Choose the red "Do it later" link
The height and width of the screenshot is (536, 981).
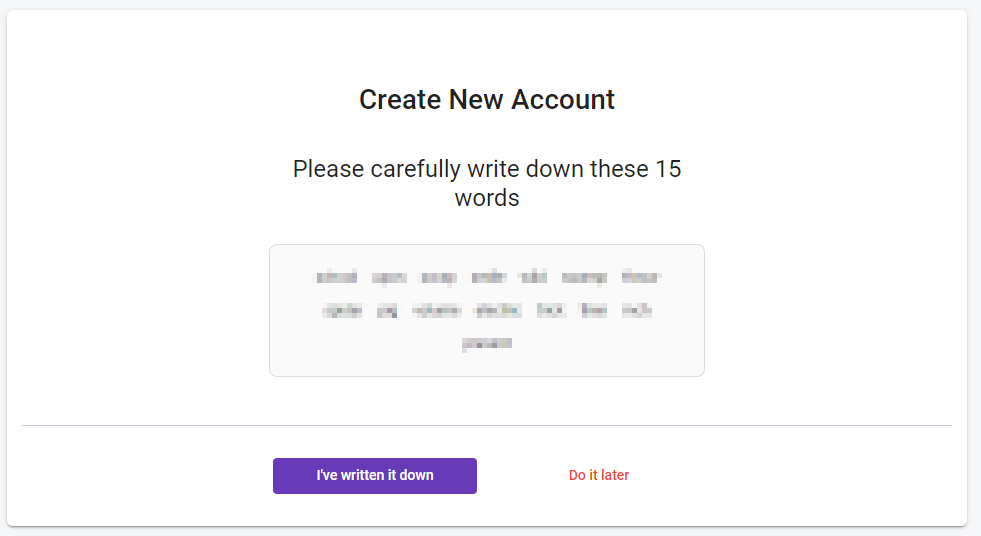point(599,476)
